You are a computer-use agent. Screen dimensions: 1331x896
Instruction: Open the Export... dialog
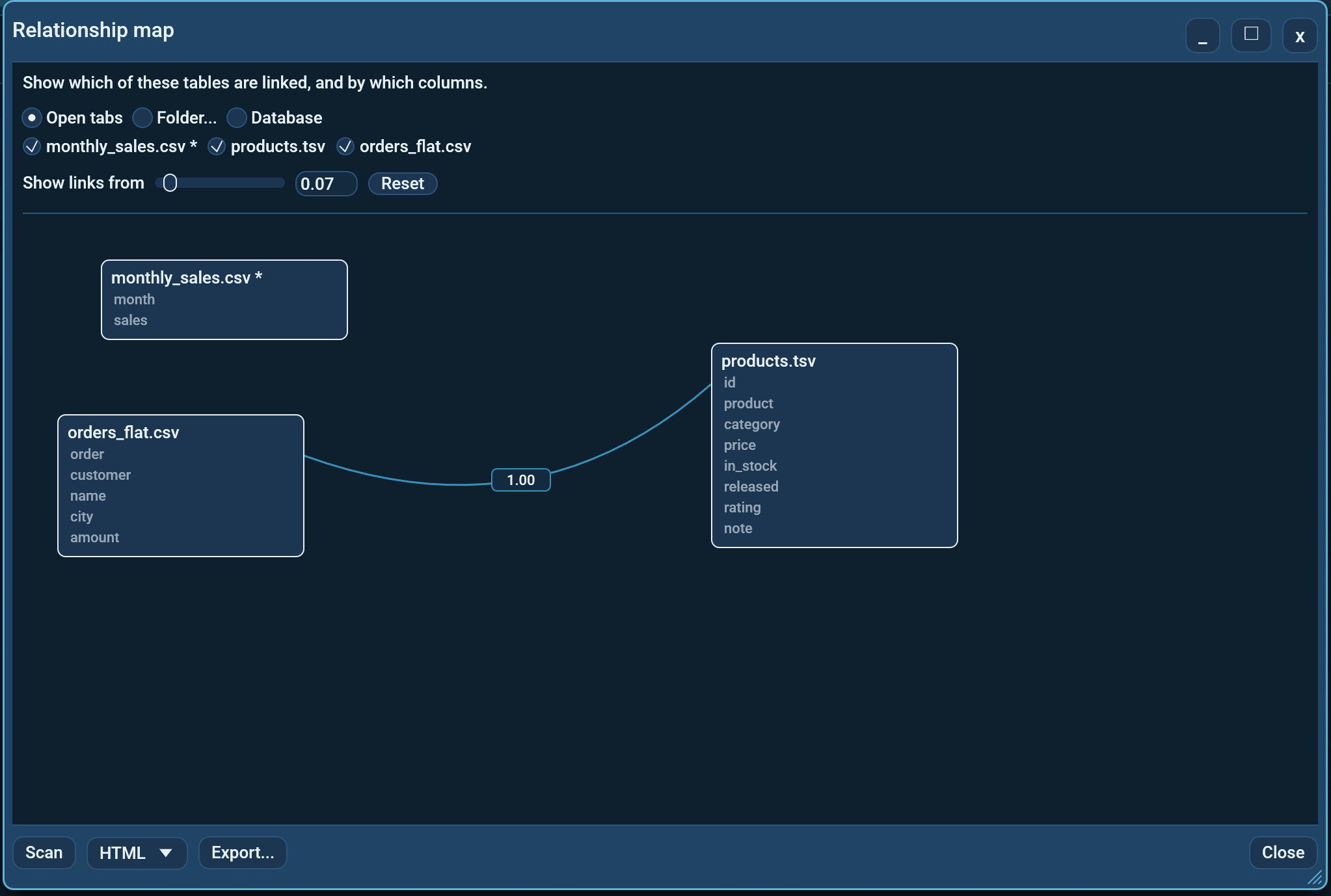pos(243,852)
